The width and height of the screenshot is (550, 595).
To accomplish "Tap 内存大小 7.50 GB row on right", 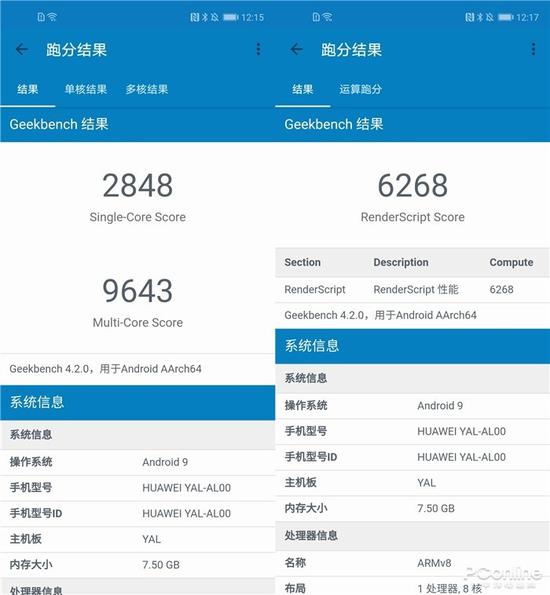I will (413, 508).
